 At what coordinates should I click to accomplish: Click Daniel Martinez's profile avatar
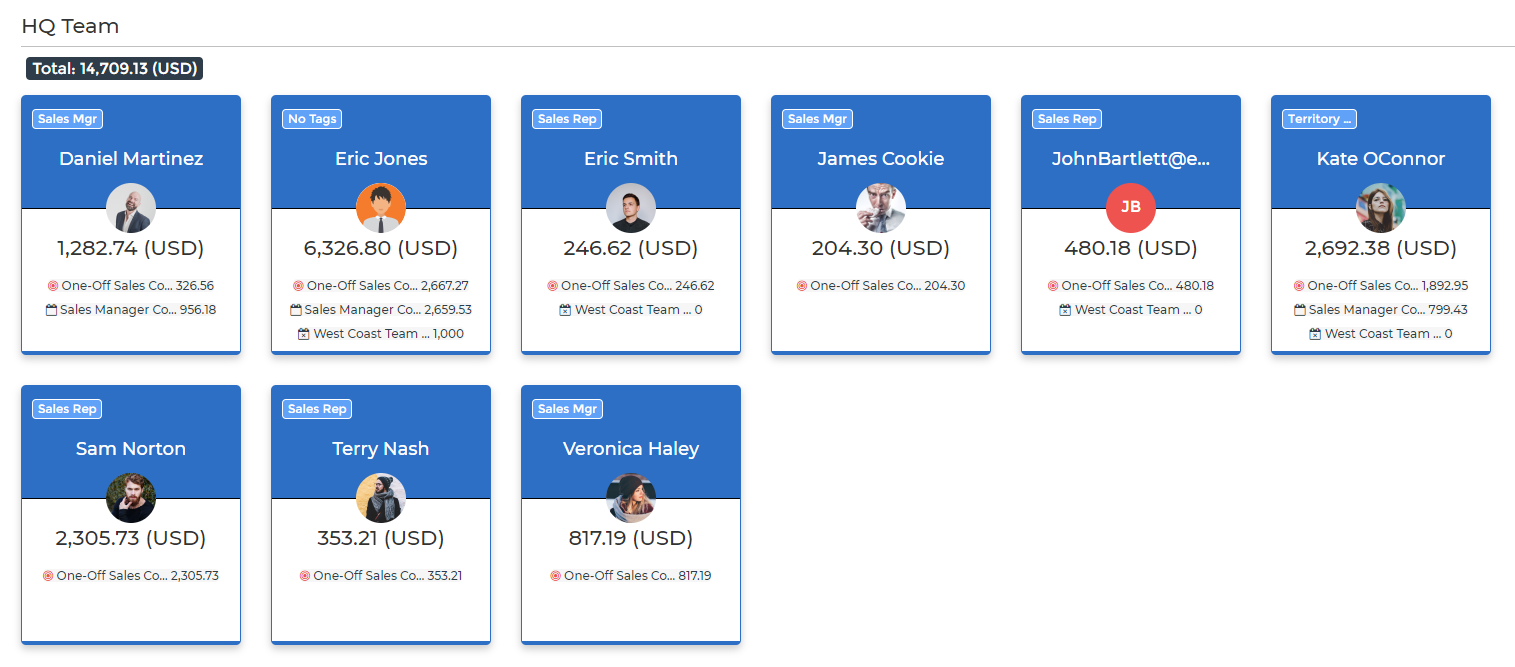tap(131, 208)
